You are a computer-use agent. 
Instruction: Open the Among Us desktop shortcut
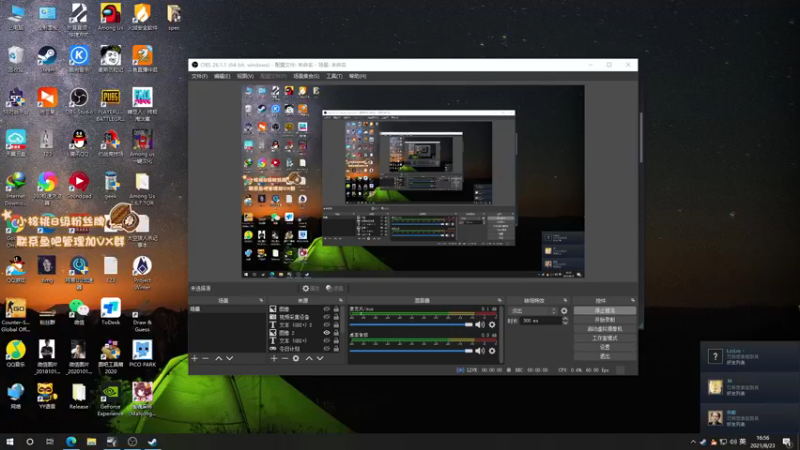coord(110,16)
